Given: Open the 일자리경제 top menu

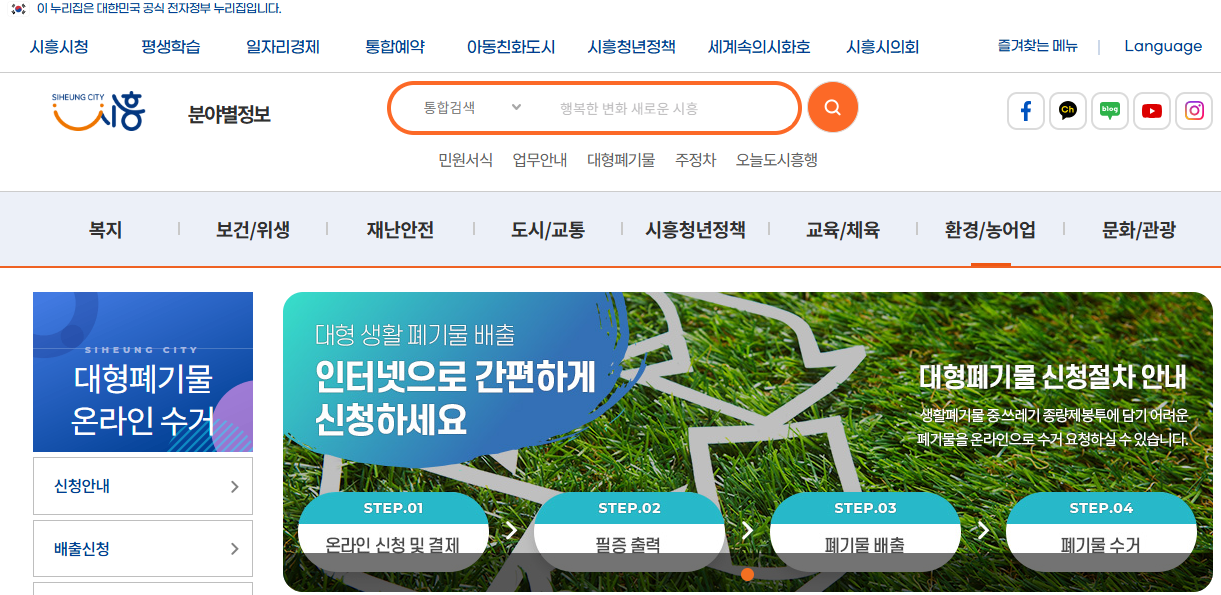Looking at the screenshot, I should (x=283, y=47).
